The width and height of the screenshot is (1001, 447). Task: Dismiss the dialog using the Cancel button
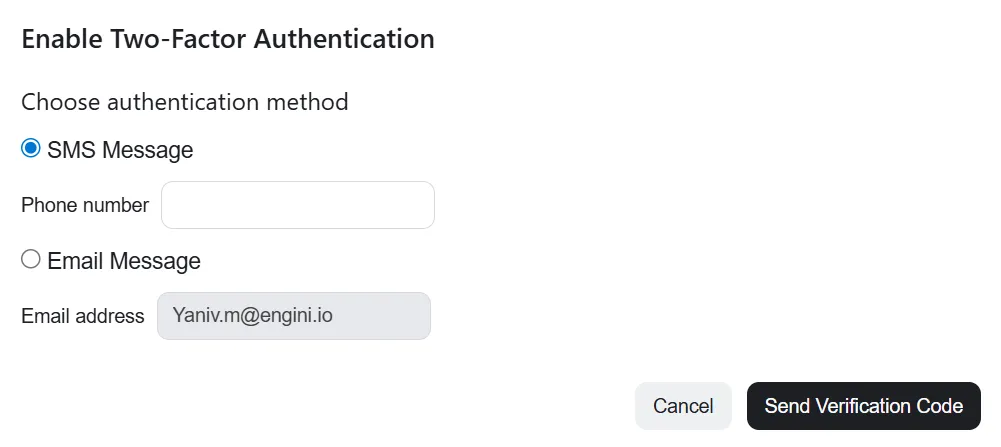click(683, 406)
